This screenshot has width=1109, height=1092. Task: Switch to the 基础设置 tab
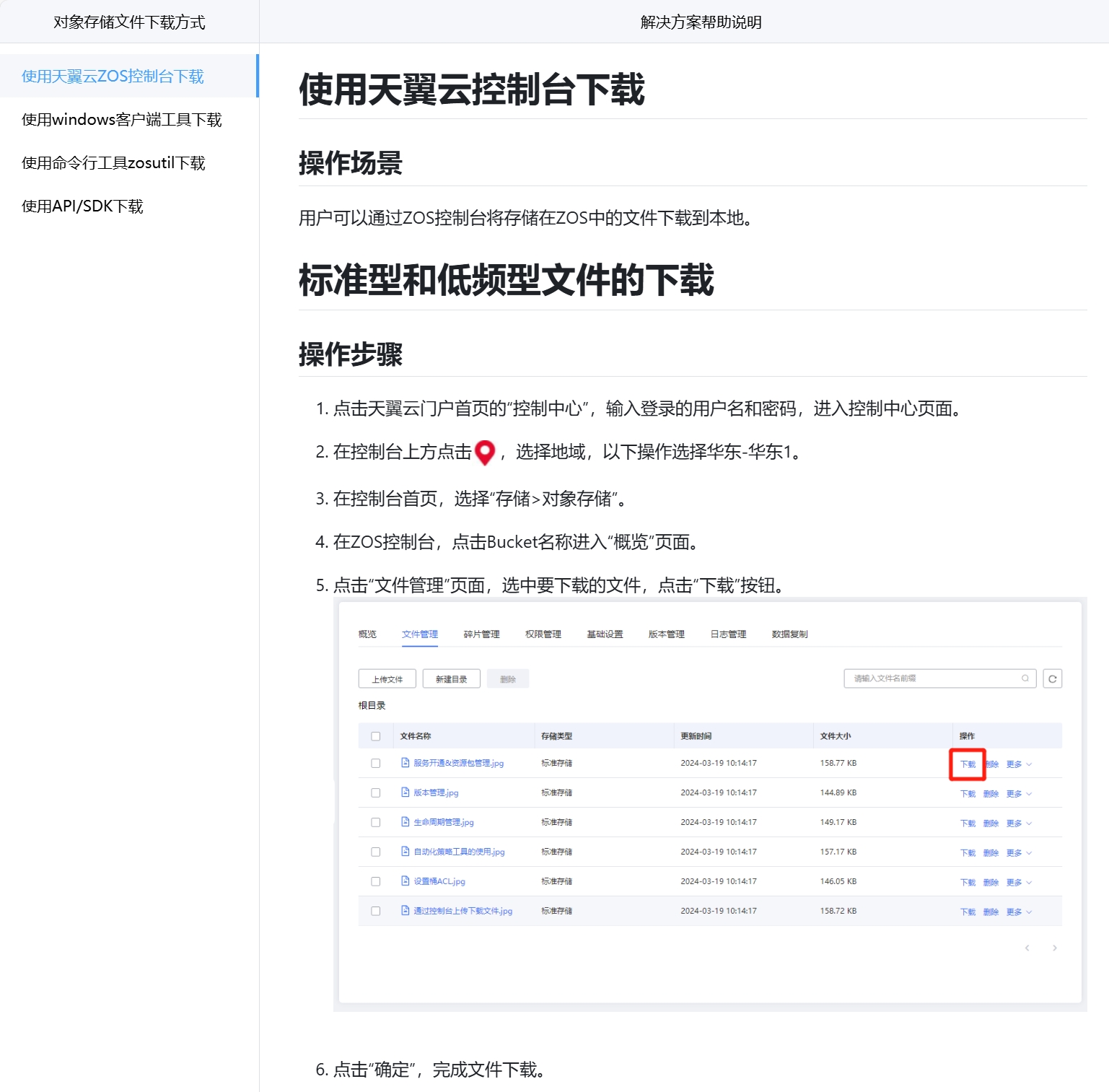(605, 634)
